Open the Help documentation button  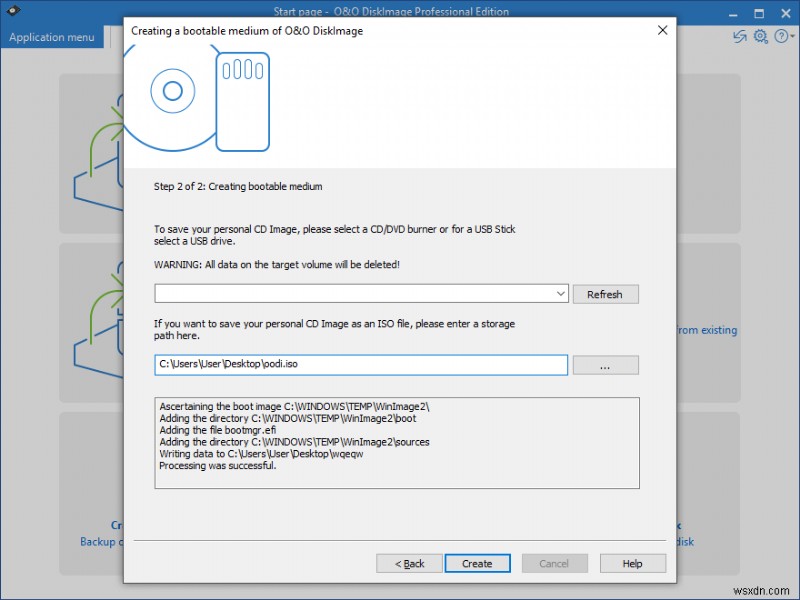pos(633,563)
